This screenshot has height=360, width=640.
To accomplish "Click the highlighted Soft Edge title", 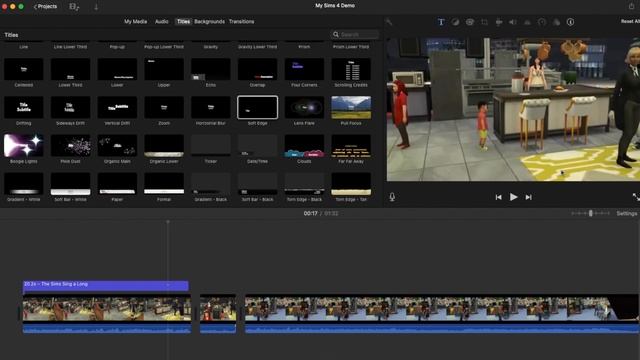I will coord(258,107).
